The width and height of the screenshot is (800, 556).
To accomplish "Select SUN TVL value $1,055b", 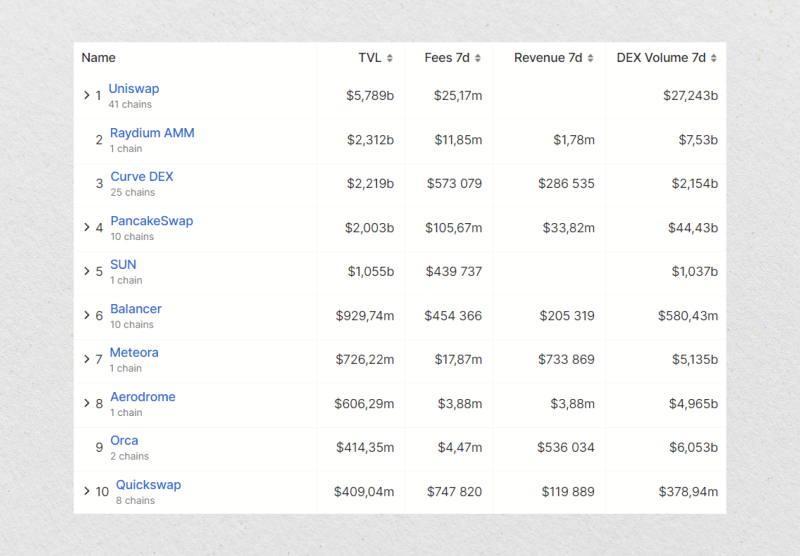I will pos(371,271).
